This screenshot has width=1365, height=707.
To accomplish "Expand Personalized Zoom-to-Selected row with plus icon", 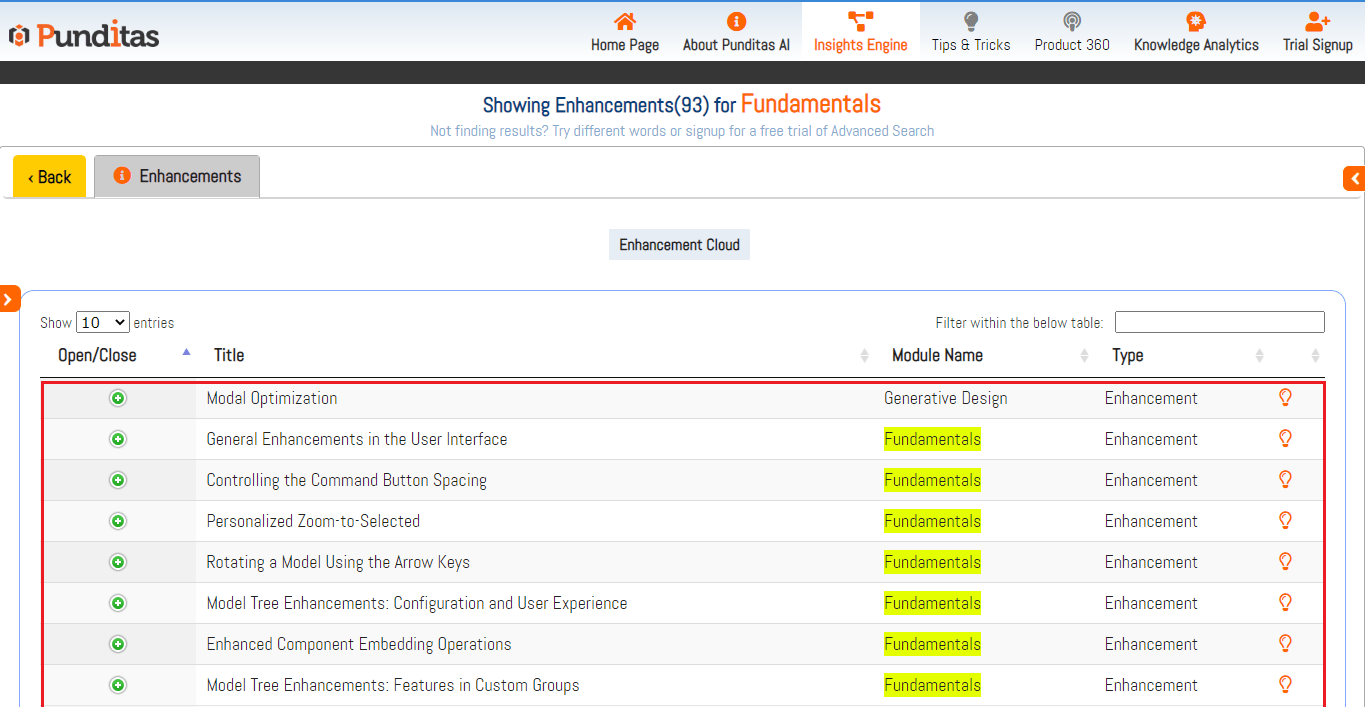I will click(118, 521).
